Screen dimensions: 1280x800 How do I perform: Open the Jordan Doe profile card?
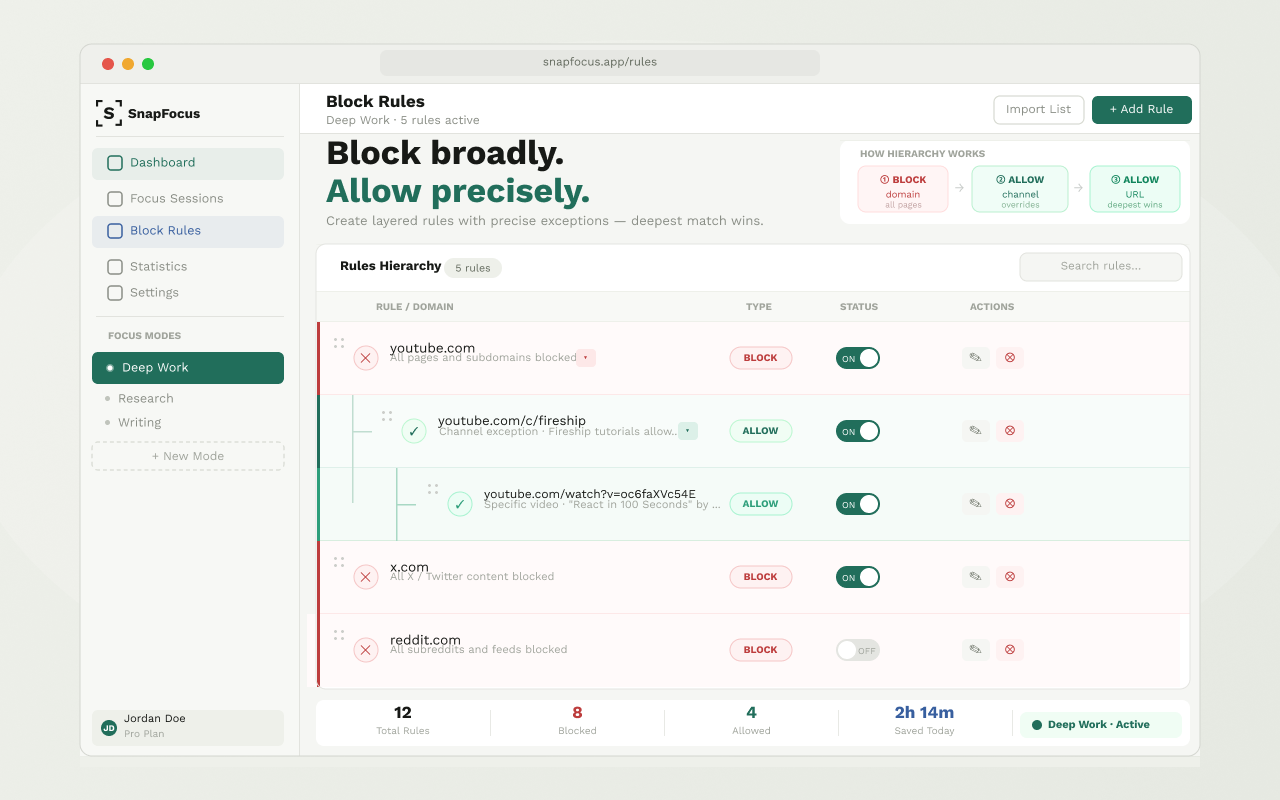188,728
